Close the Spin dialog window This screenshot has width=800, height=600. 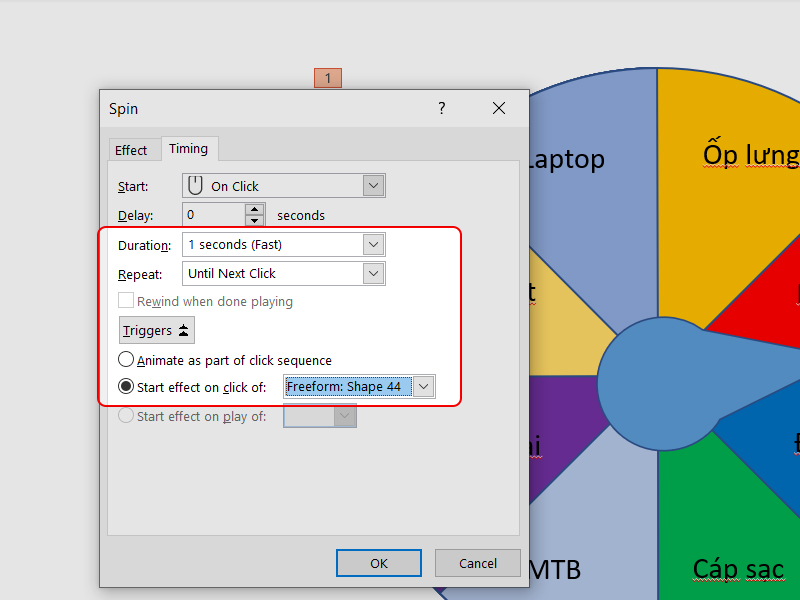pyautogui.click(x=498, y=109)
